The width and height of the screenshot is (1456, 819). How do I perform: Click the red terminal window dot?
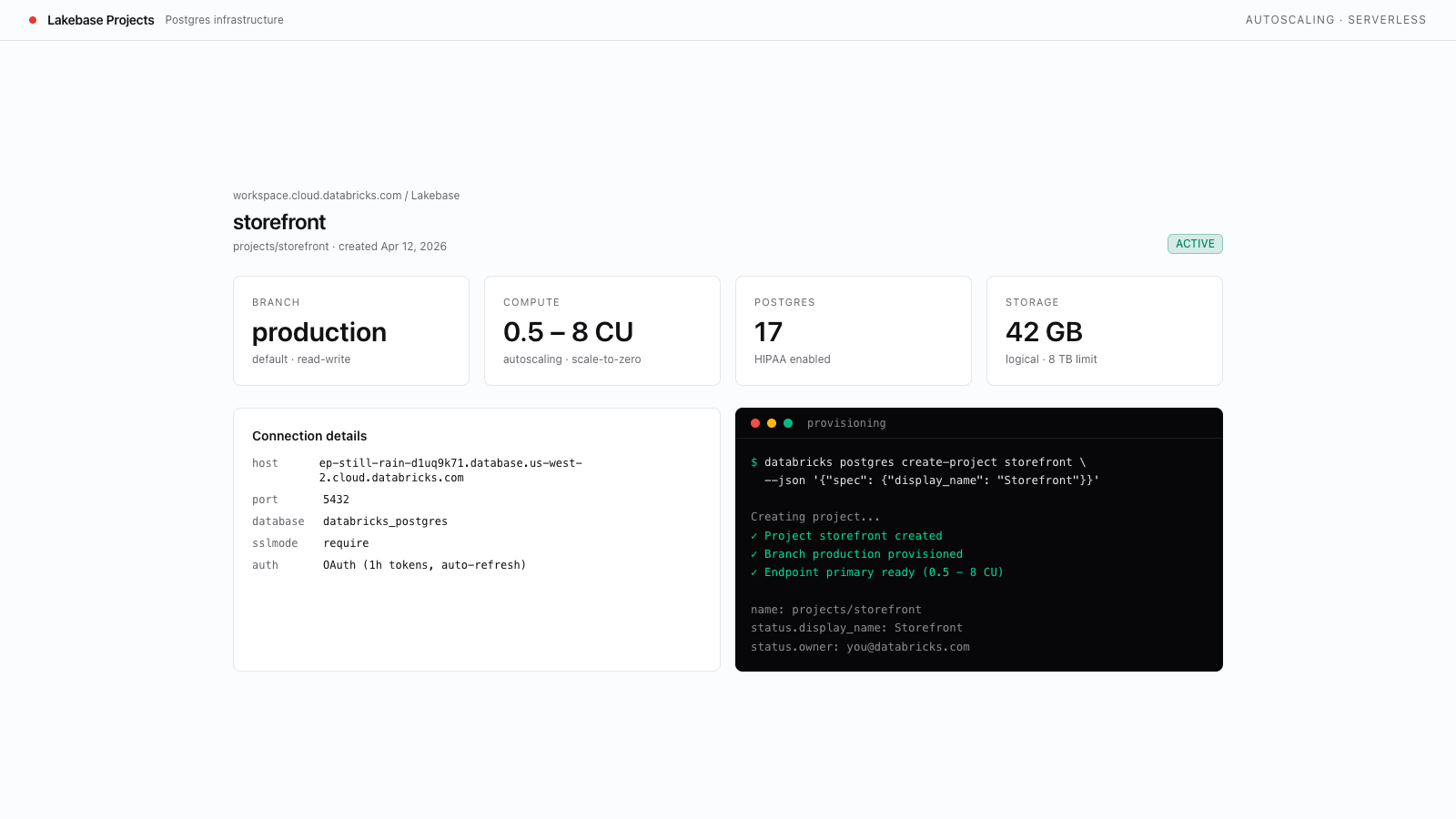[755, 423]
